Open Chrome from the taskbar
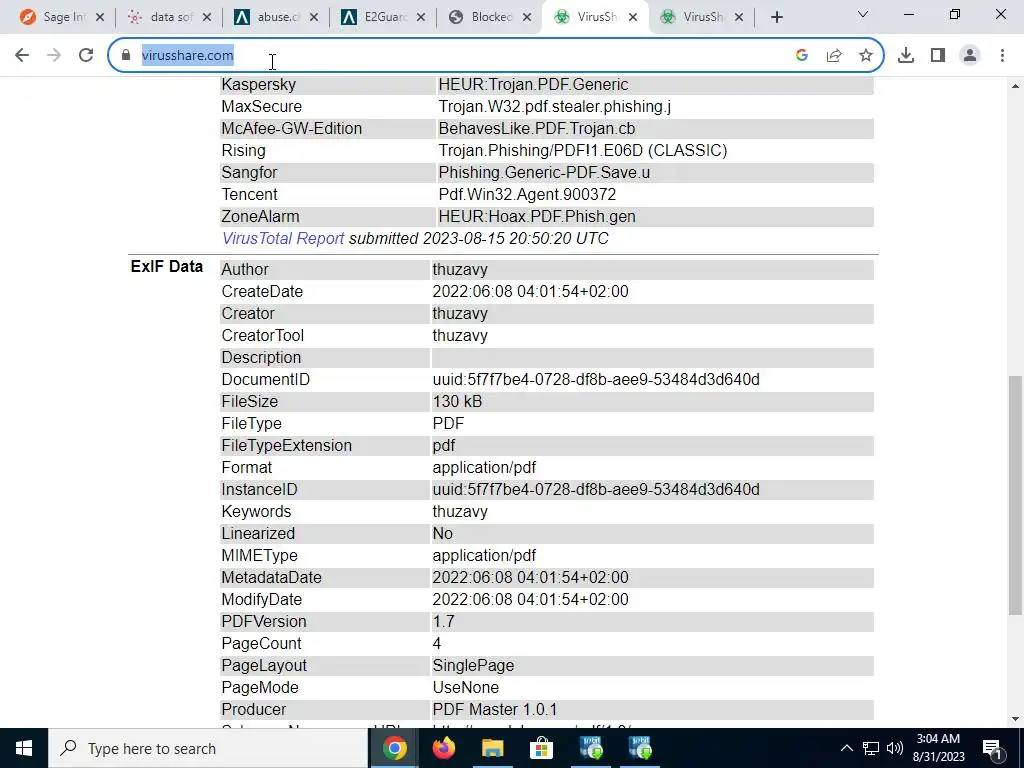The width and height of the screenshot is (1024, 768). point(394,748)
